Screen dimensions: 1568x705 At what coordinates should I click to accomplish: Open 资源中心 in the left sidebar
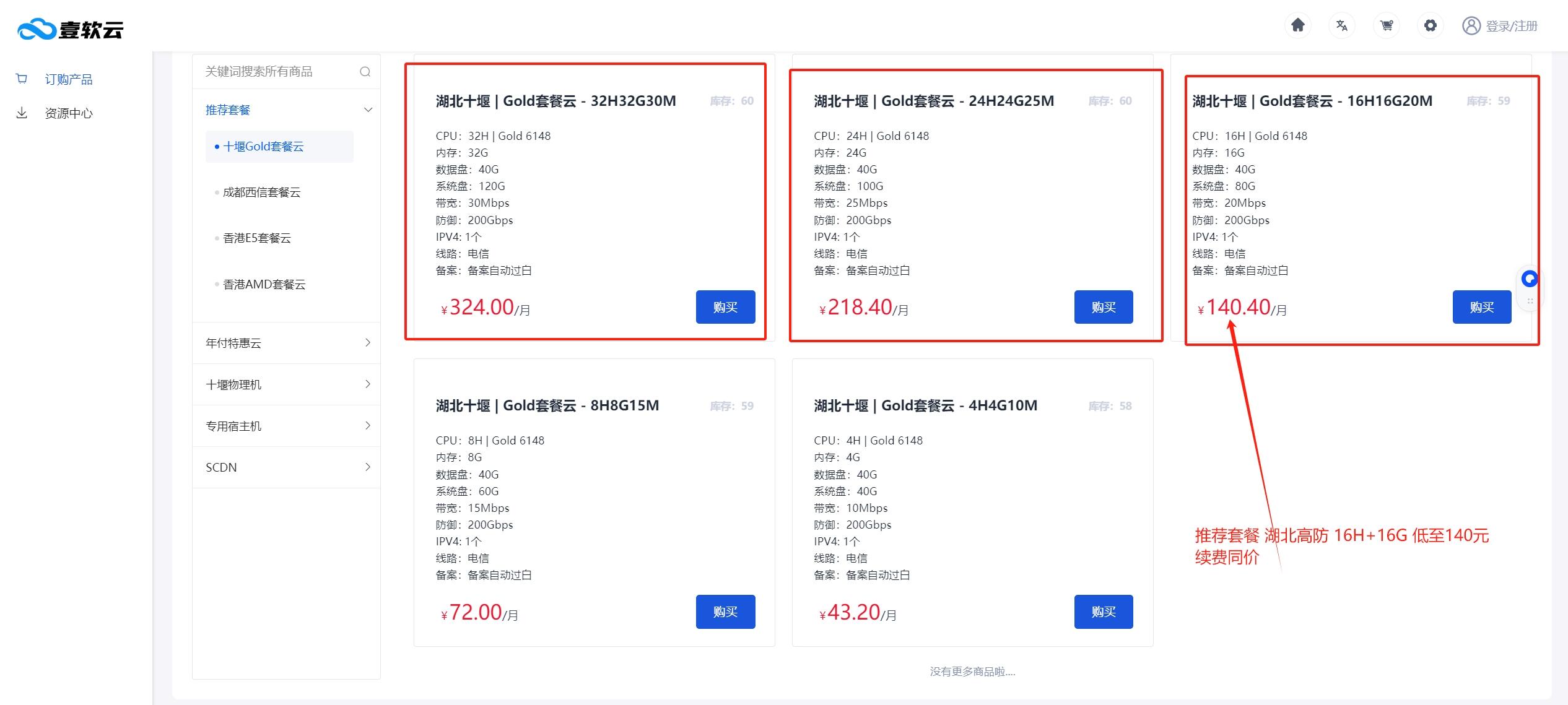click(x=68, y=113)
